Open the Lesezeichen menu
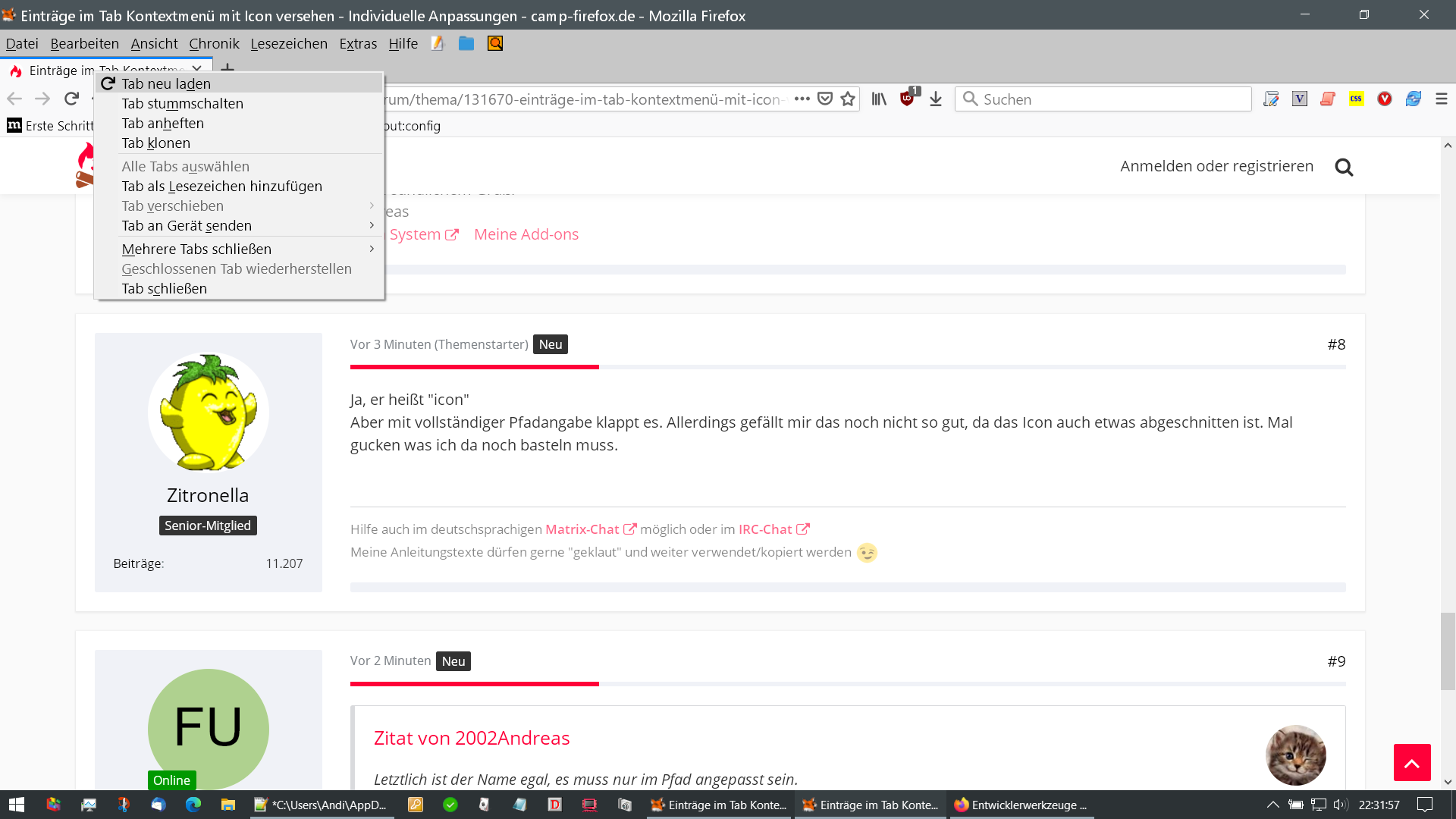Viewport: 1456px width, 819px height. pyautogui.click(x=289, y=44)
